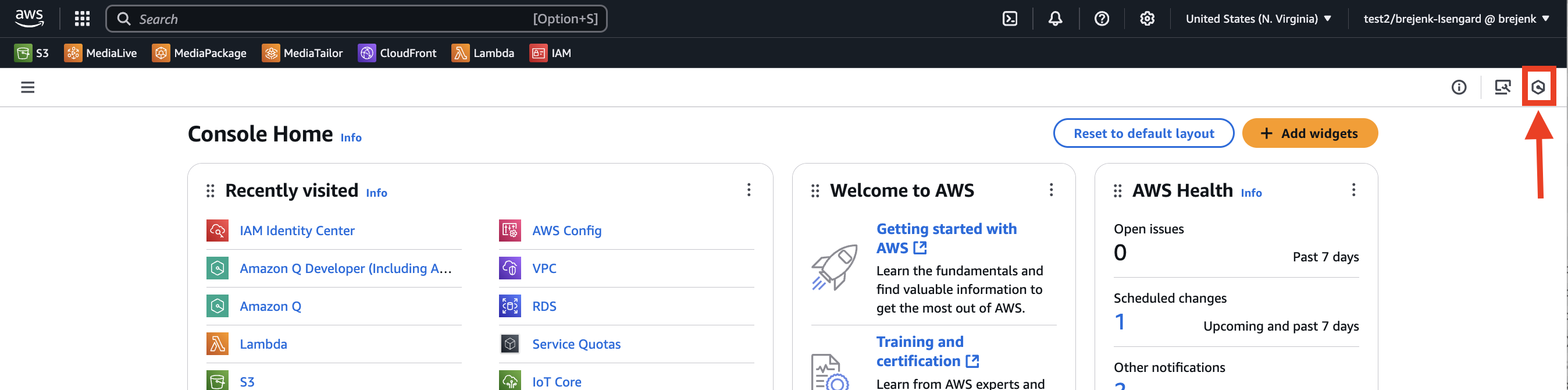The image size is (1568, 390).
Task: Click the AWS Config service icon
Action: pyautogui.click(x=510, y=231)
